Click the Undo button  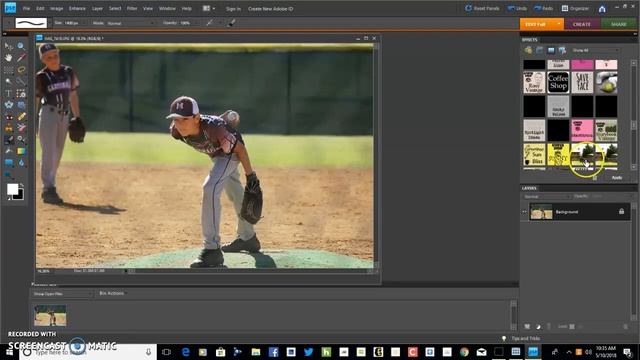coord(517,8)
